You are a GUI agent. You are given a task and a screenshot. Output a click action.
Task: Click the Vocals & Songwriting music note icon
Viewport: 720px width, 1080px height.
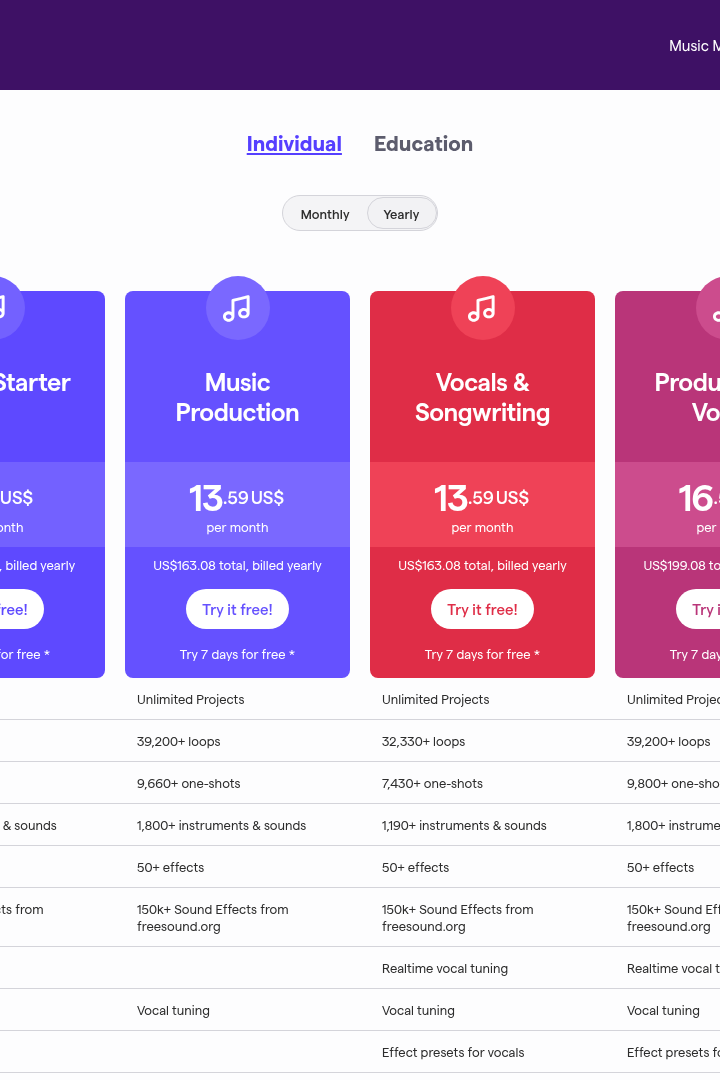pos(482,308)
